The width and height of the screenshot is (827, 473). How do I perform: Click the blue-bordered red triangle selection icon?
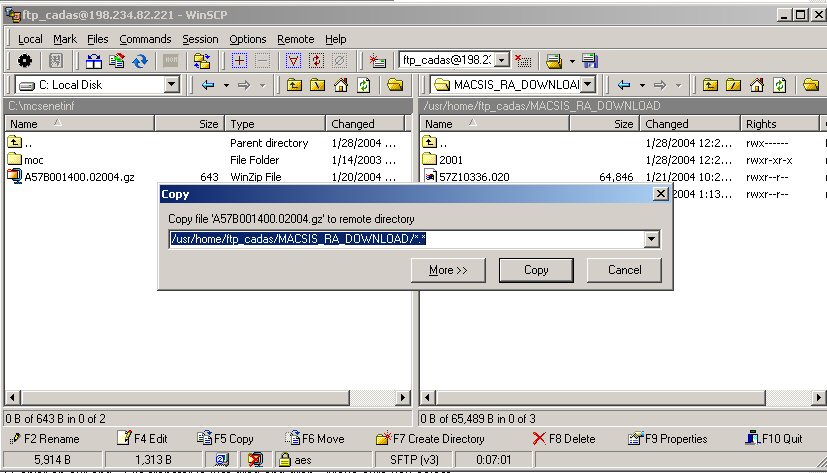[293, 61]
